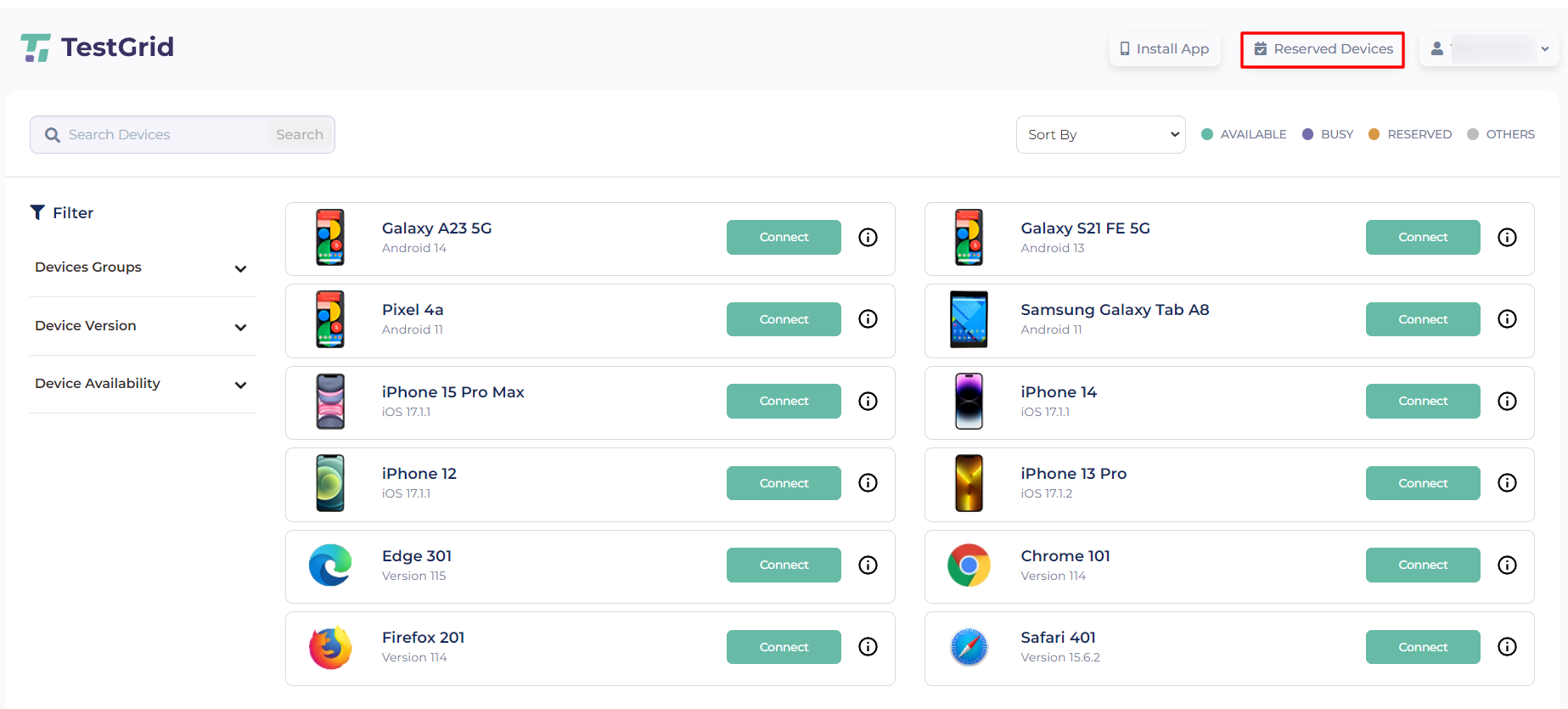The width and height of the screenshot is (1568, 709).
Task: Click the 'Chrome 101' name
Action: click(x=1065, y=556)
